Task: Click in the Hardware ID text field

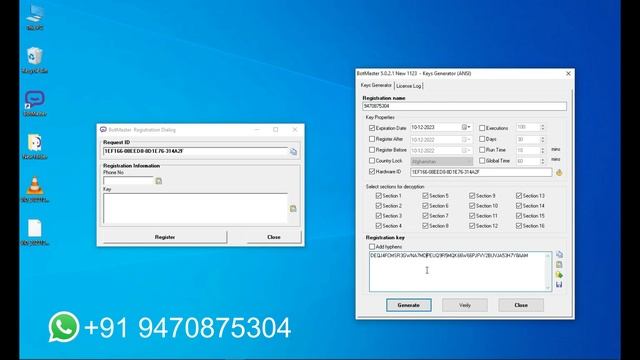Action: click(481, 172)
